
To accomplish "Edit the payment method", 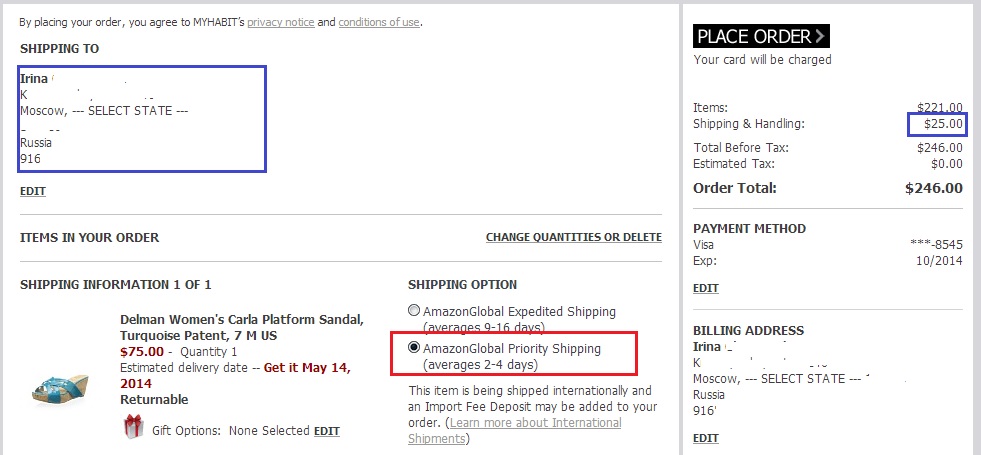I will 706,288.
